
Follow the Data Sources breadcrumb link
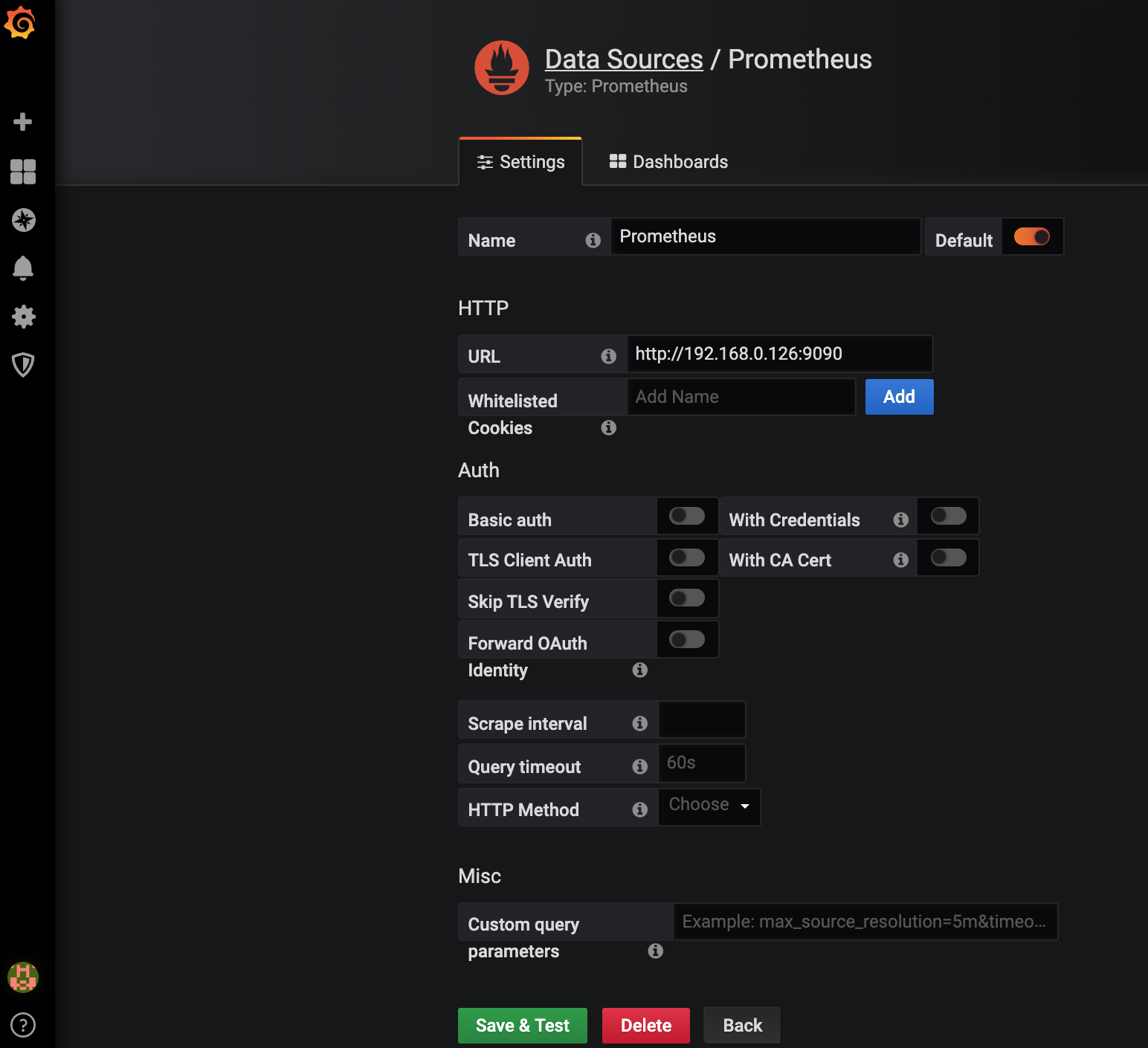click(624, 59)
